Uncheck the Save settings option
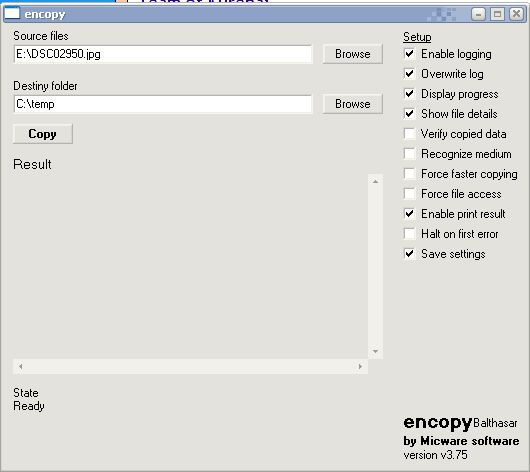 pos(409,254)
